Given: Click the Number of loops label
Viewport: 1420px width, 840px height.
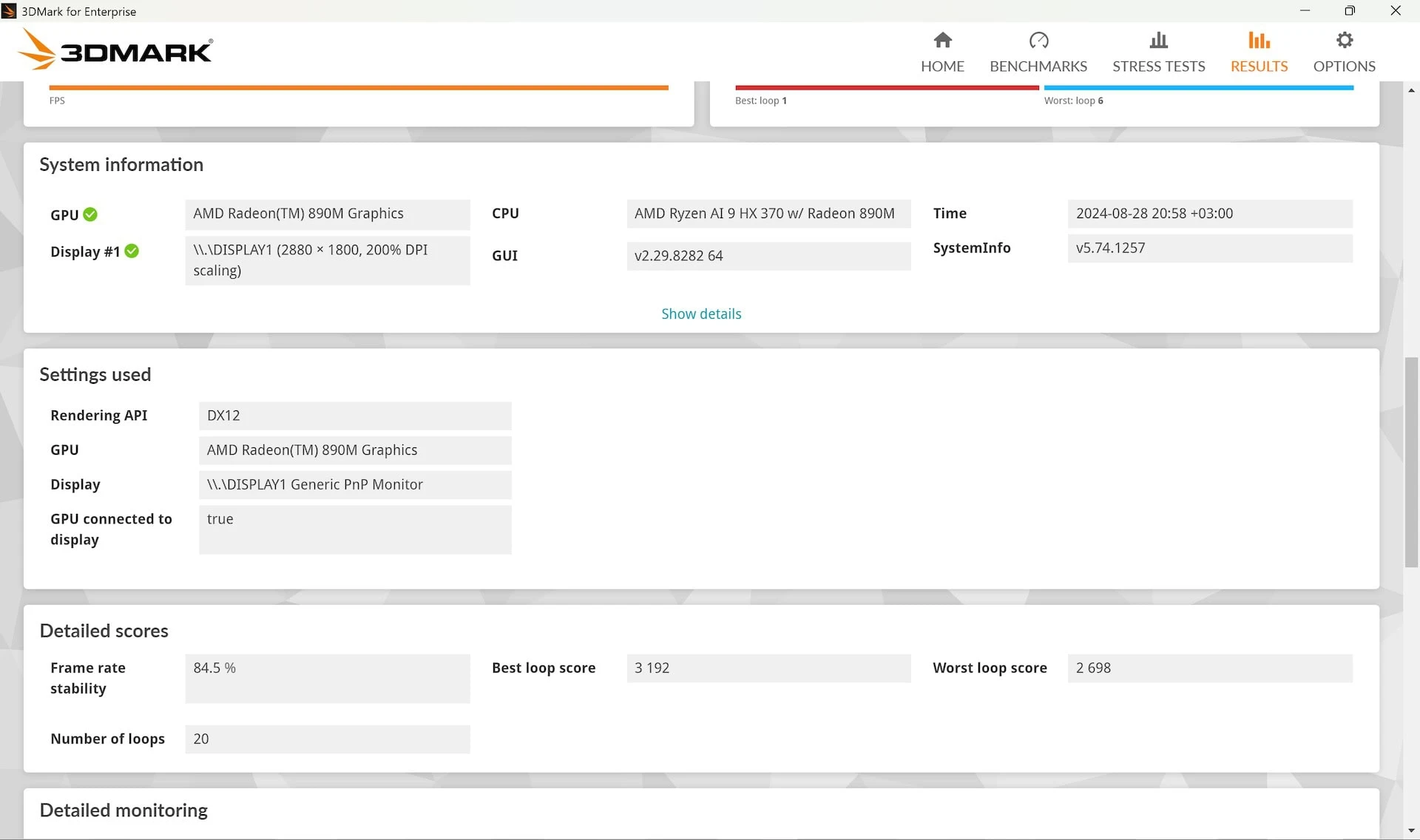Looking at the screenshot, I should tap(107, 739).
